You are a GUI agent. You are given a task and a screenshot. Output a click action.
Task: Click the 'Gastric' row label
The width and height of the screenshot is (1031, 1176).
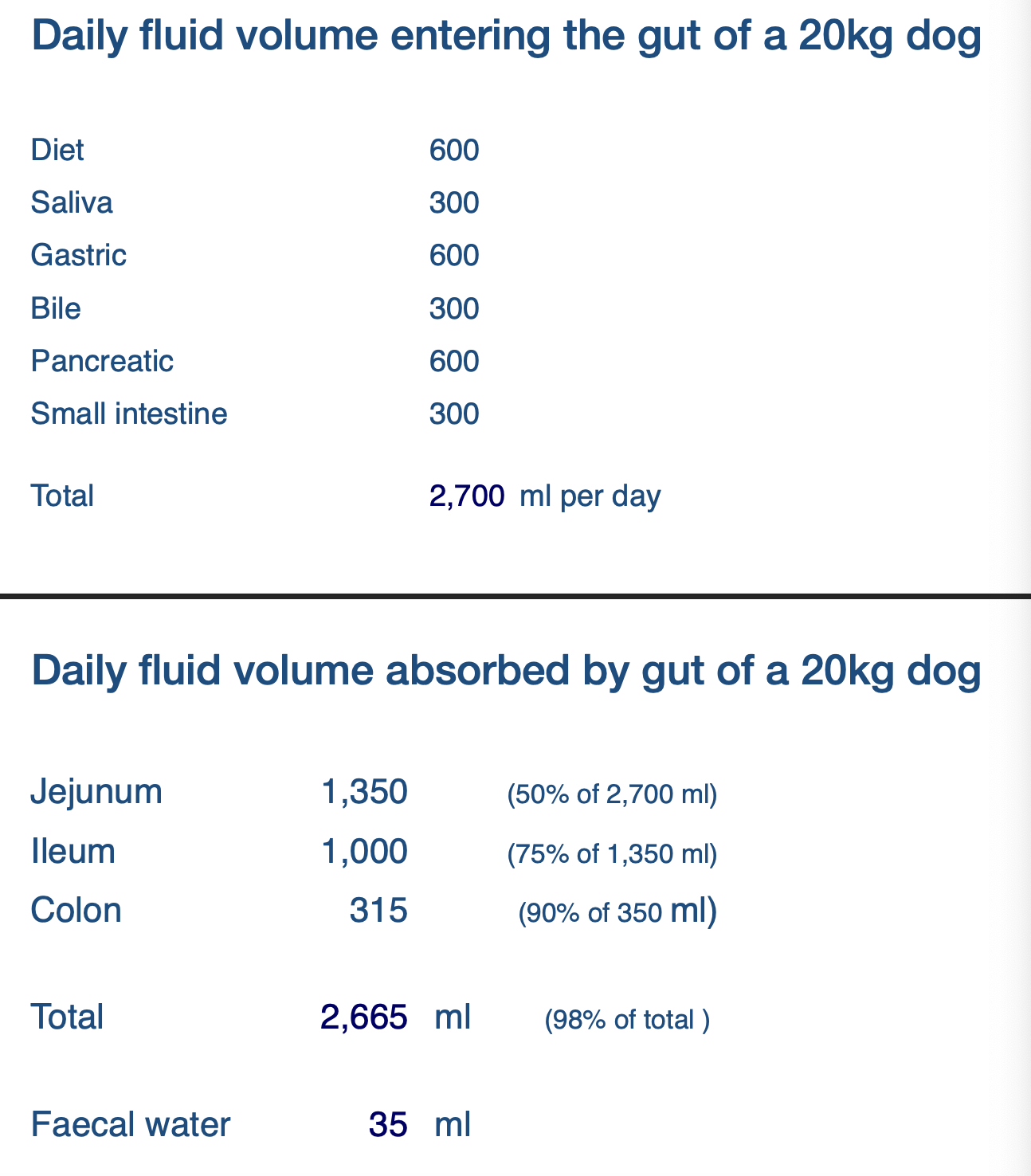[78, 255]
